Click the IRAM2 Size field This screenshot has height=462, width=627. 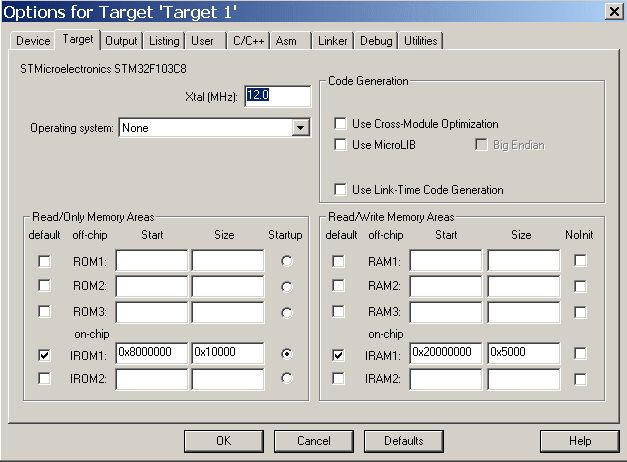(x=523, y=379)
